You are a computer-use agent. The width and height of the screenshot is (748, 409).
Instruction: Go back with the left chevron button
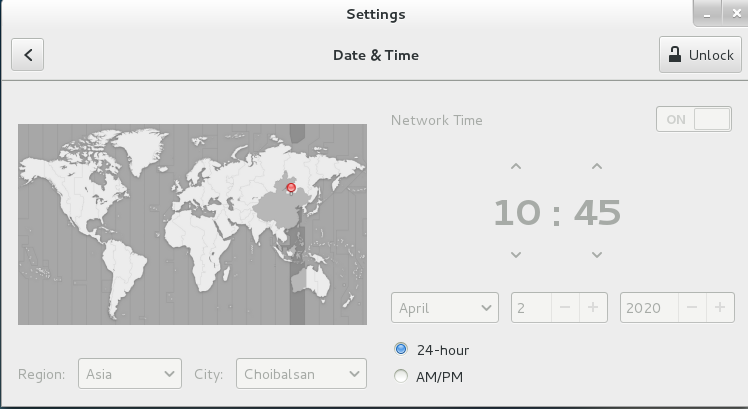click(28, 55)
